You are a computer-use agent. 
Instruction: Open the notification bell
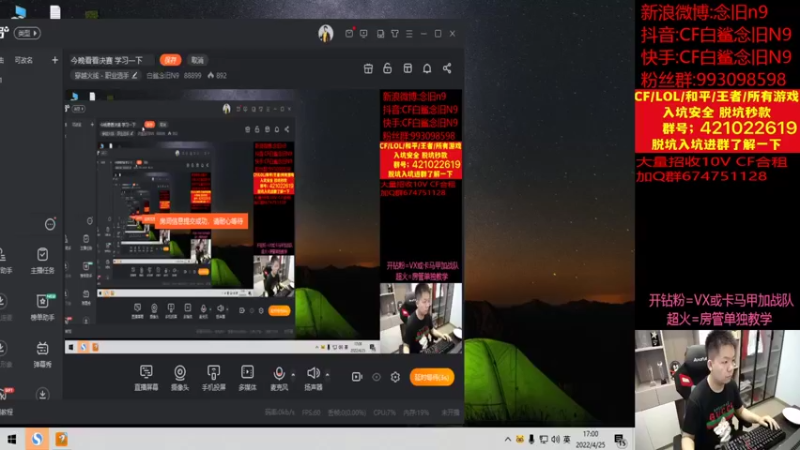pyautogui.click(x=427, y=68)
